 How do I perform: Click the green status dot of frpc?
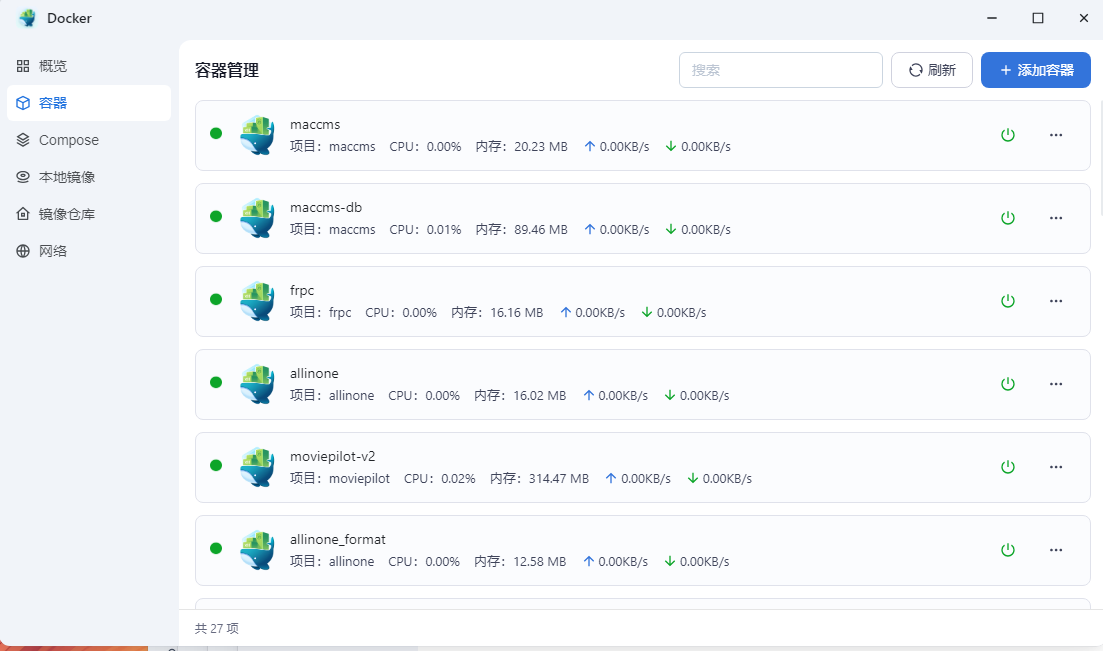pyautogui.click(x=216, y=300)
